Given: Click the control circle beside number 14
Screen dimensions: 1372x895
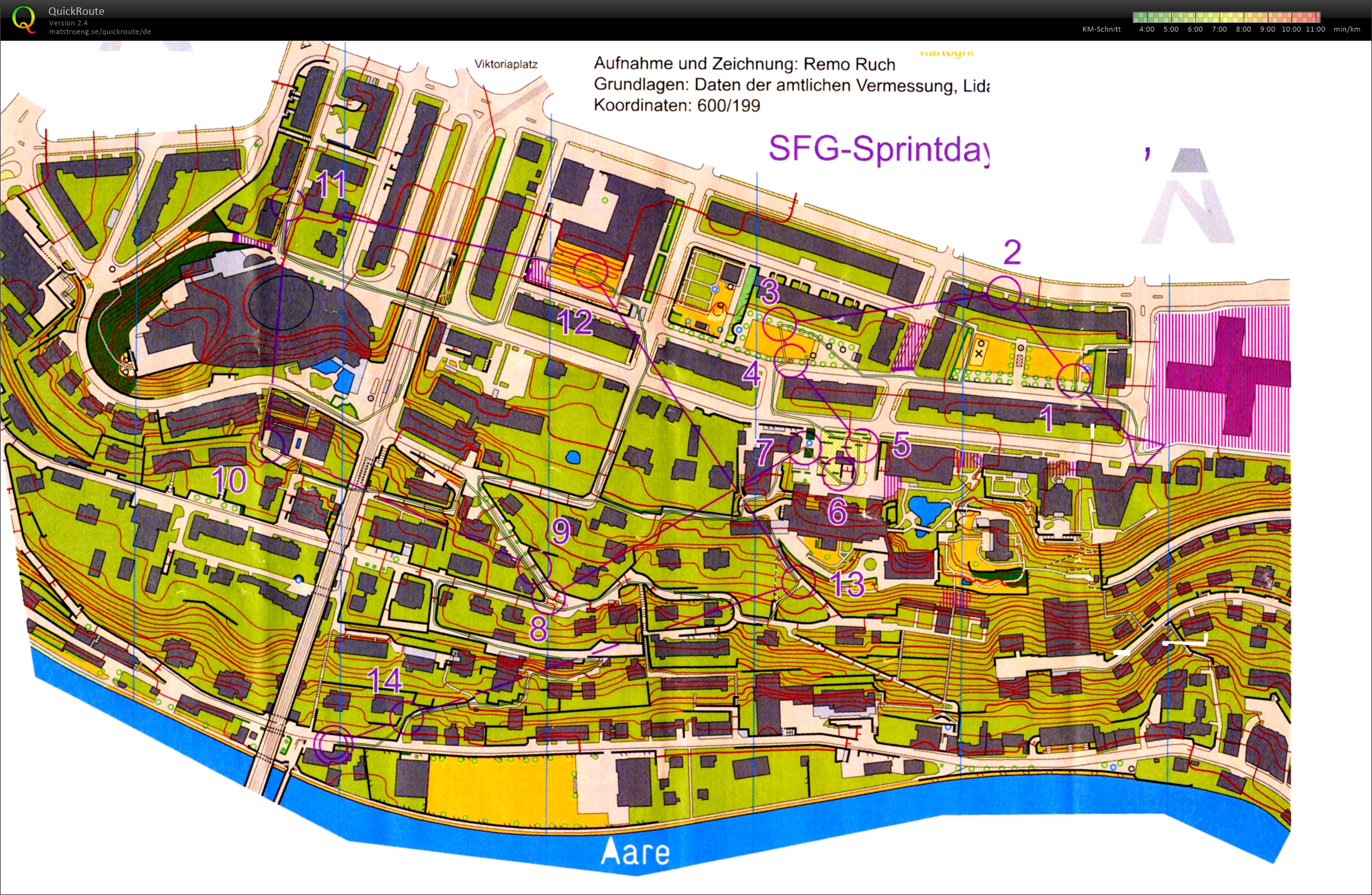Looking at the screenshot, I should (407, 718).
